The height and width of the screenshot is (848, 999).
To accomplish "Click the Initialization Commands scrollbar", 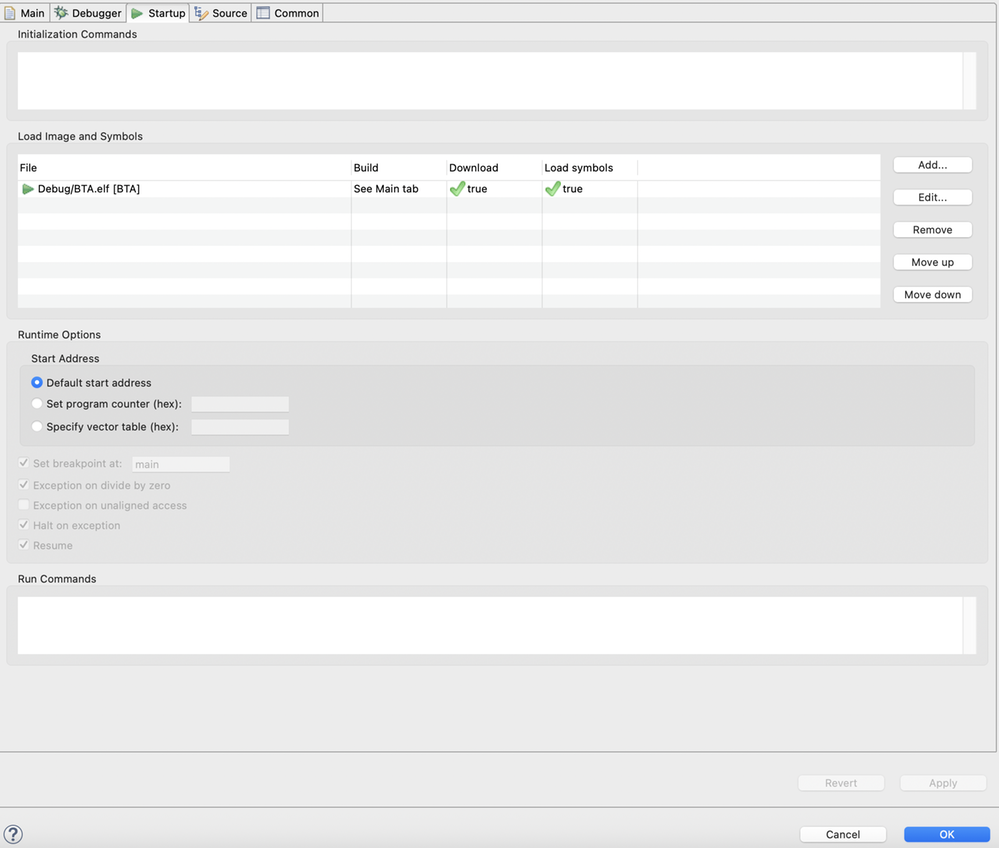I will (x=970, y=81).
